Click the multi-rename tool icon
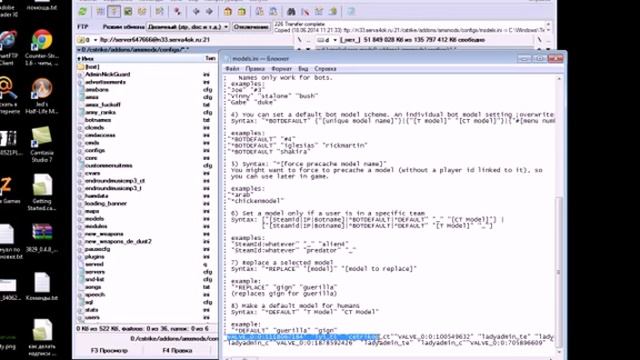The height and width of the screenshot is (360, 640). pyautogui.click(x=305, y=11)
